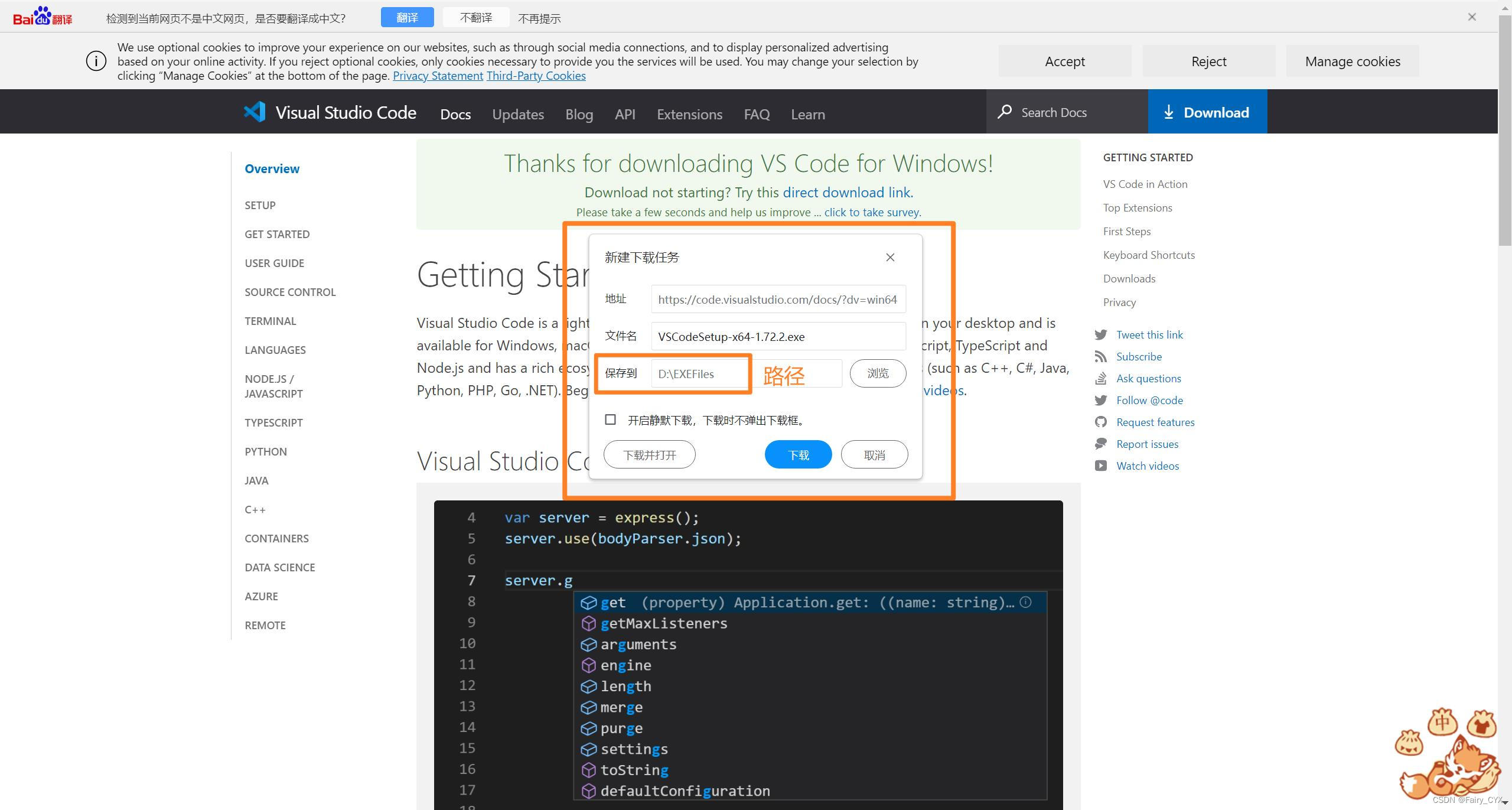Image resolution: width=1512 pixels, height=810 pixels.
Task: Expand the LANGUAGES docs section
Action: coord(275,350)
